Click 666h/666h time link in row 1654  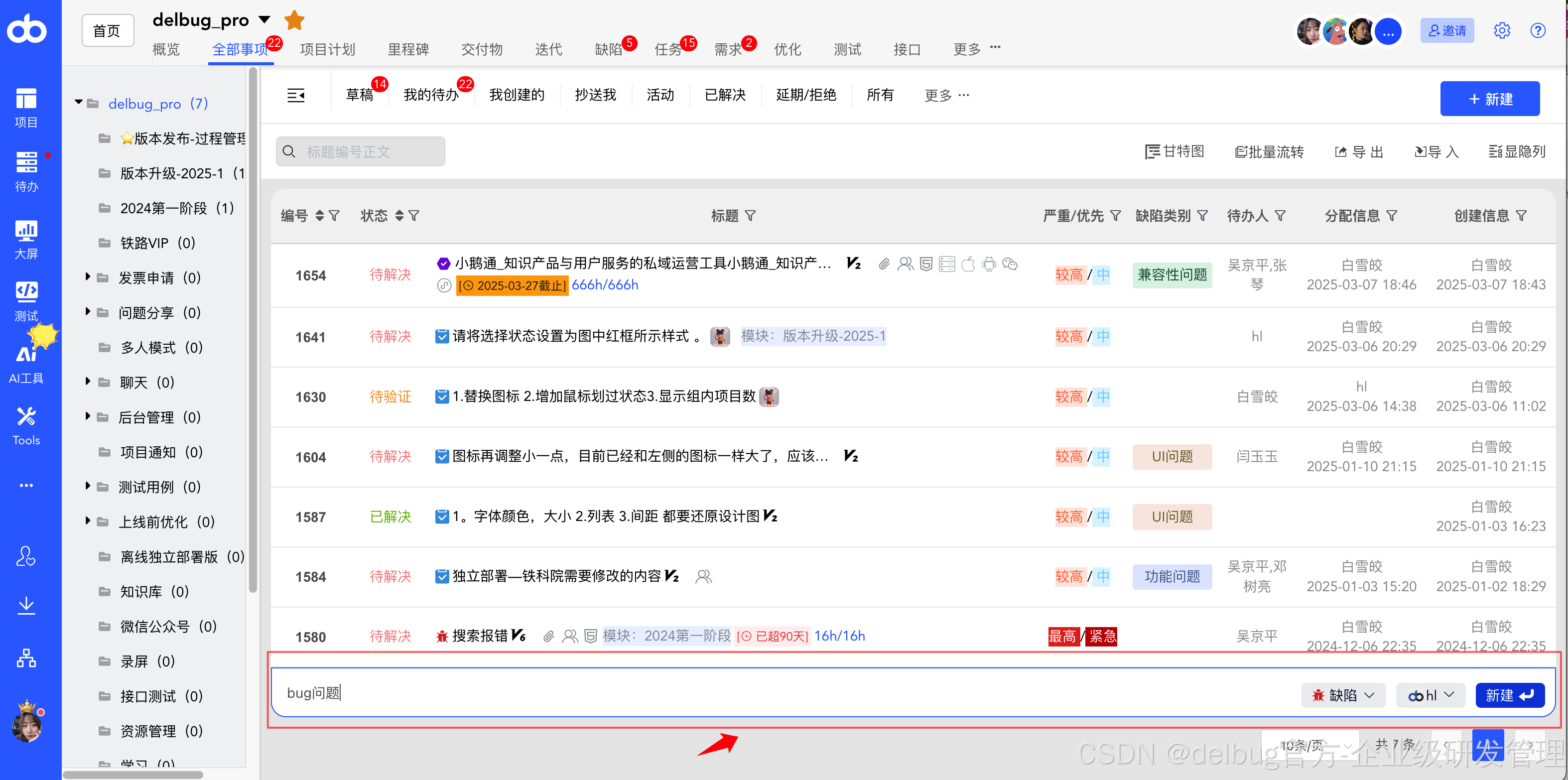(x=604, y=284)
